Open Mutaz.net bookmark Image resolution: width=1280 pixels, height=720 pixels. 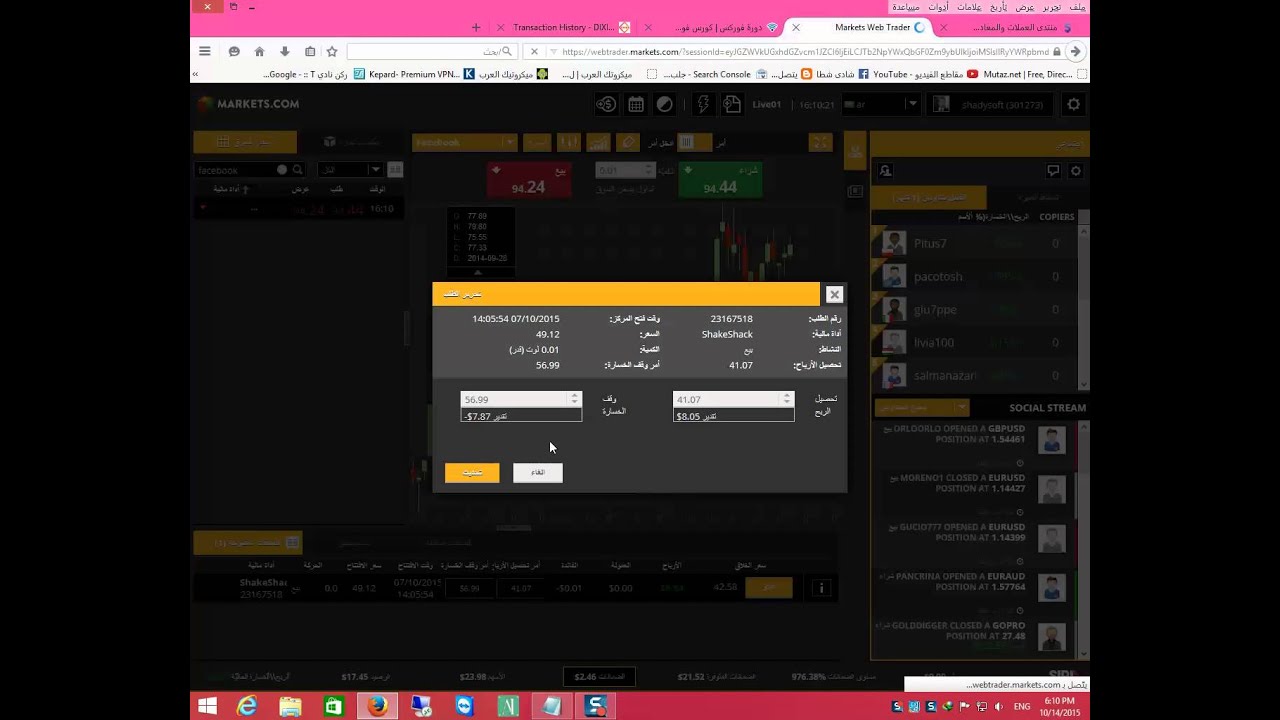point(1027,74)
